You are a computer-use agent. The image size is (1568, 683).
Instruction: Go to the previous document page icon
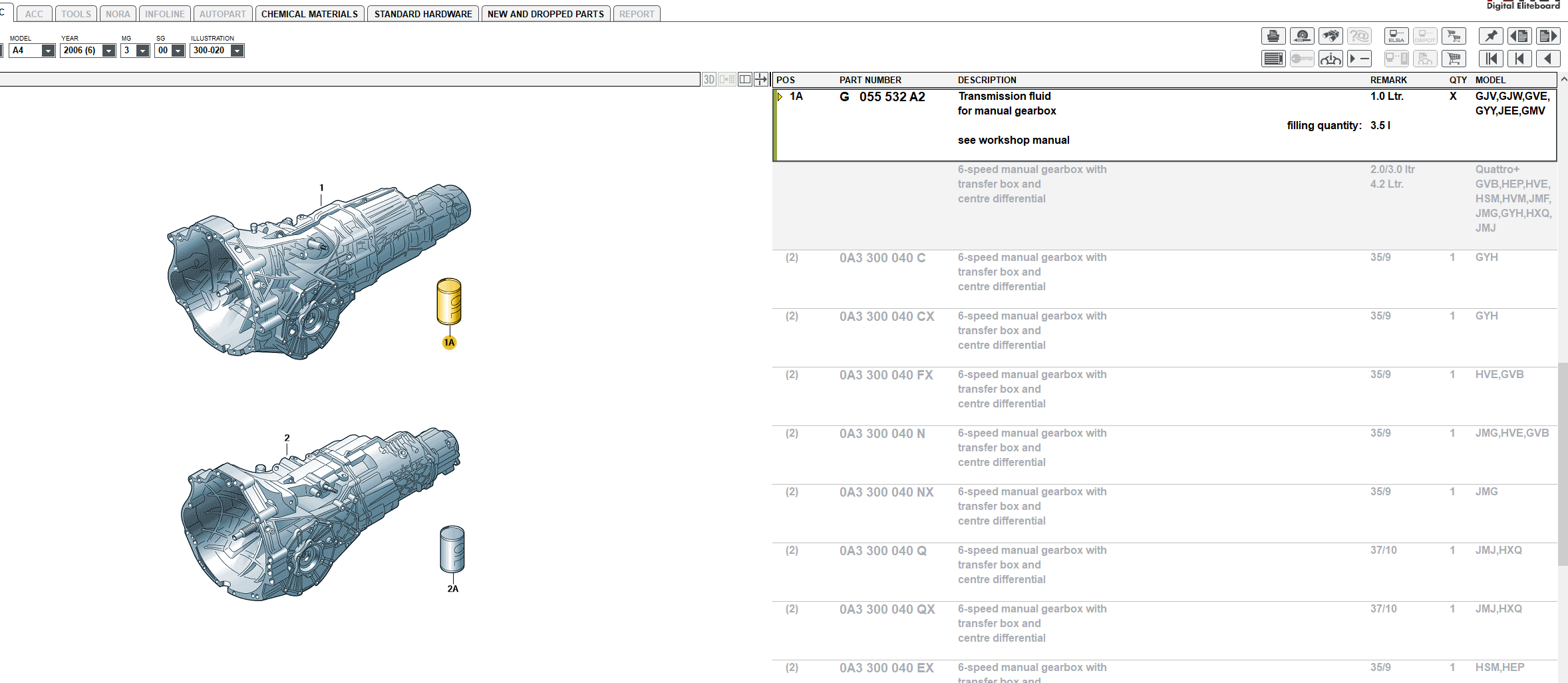[1519, 36]
